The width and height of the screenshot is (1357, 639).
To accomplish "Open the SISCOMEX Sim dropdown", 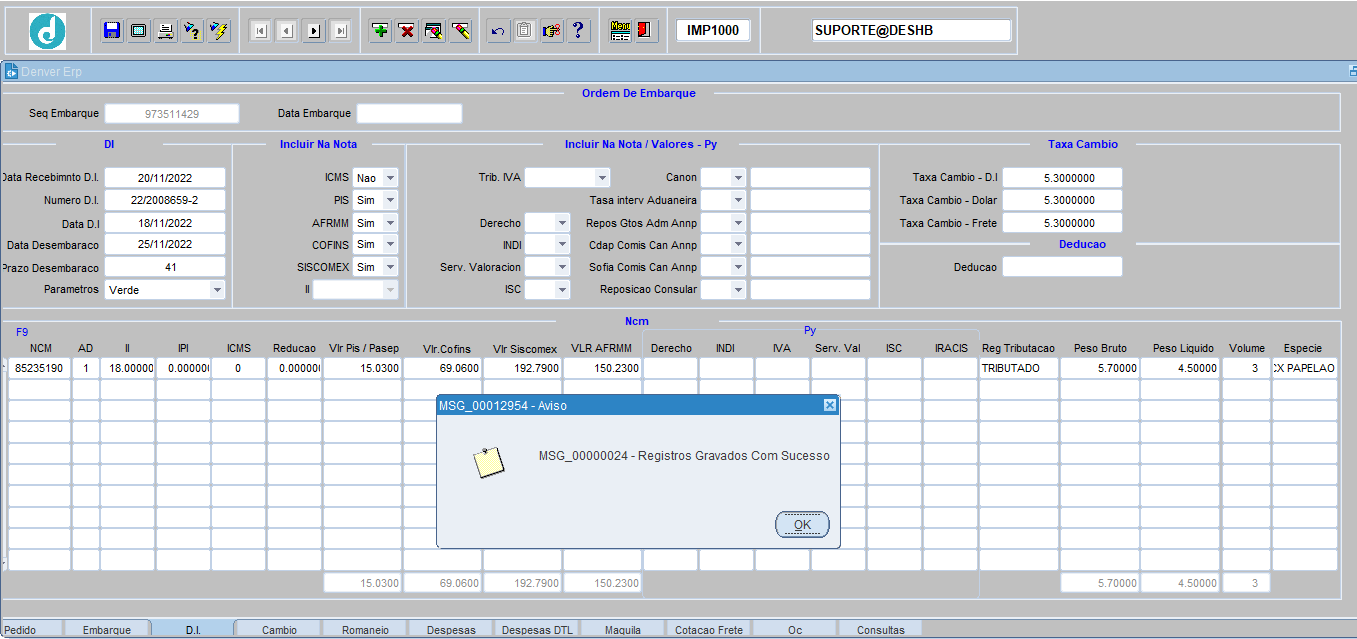I will tap(390, 267).
